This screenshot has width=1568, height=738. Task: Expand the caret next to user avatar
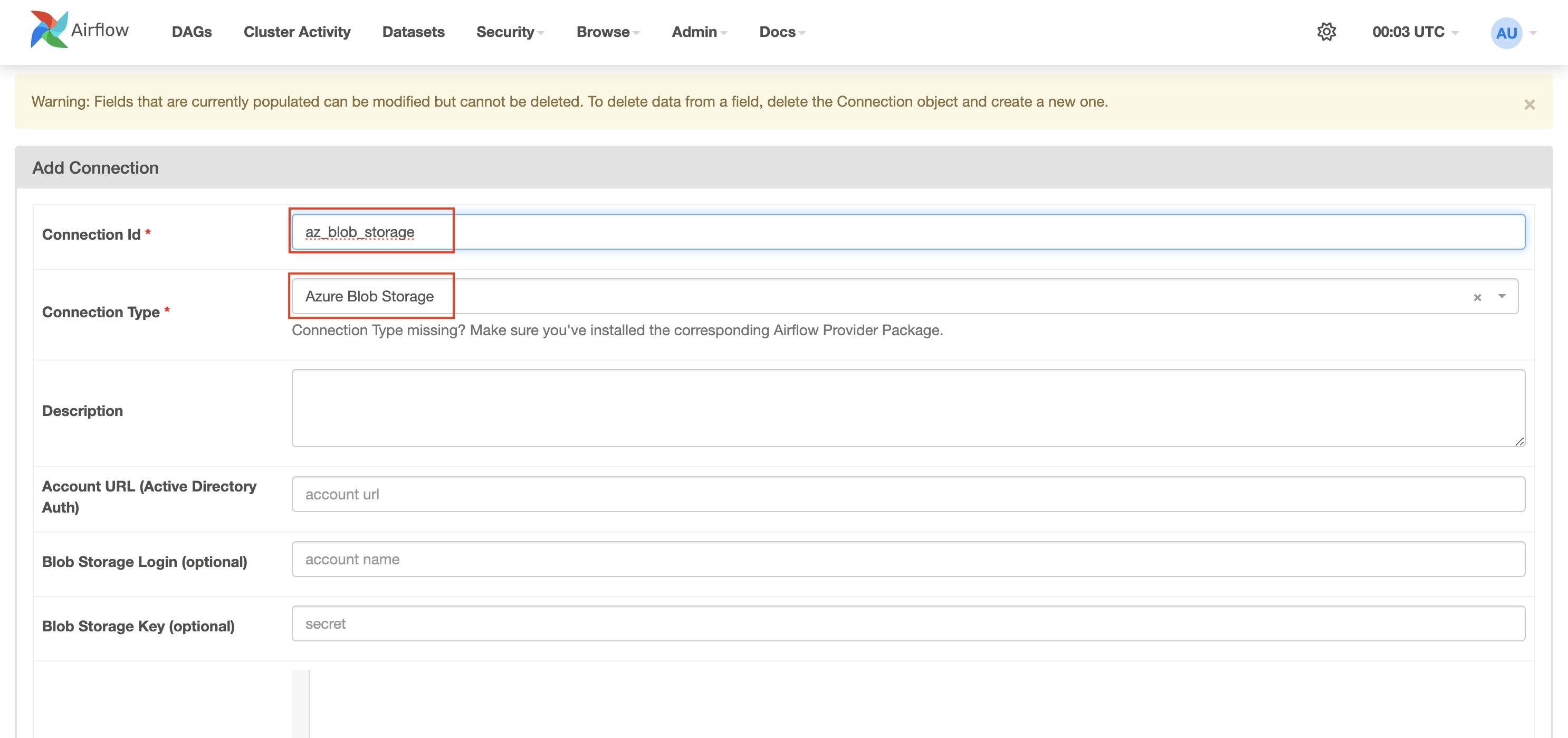point(1533,33)
